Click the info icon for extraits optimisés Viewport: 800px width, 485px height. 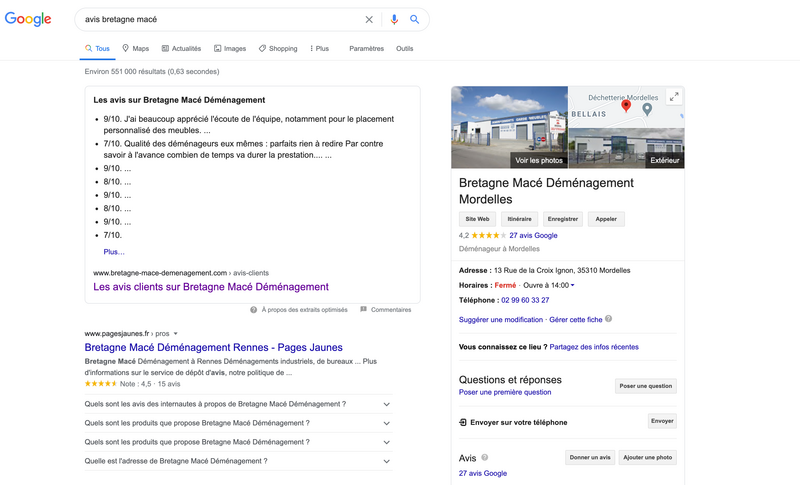(254, 310)
